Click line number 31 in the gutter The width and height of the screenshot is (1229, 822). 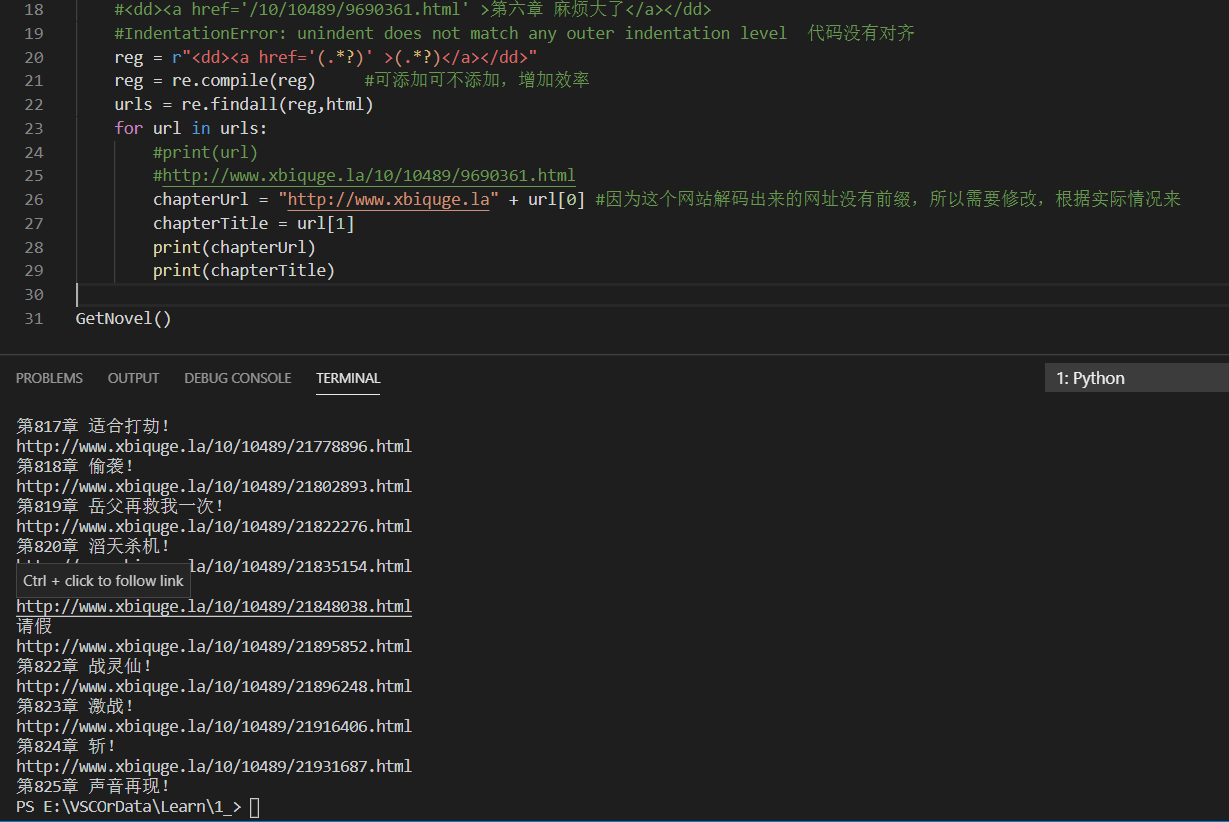33,318
